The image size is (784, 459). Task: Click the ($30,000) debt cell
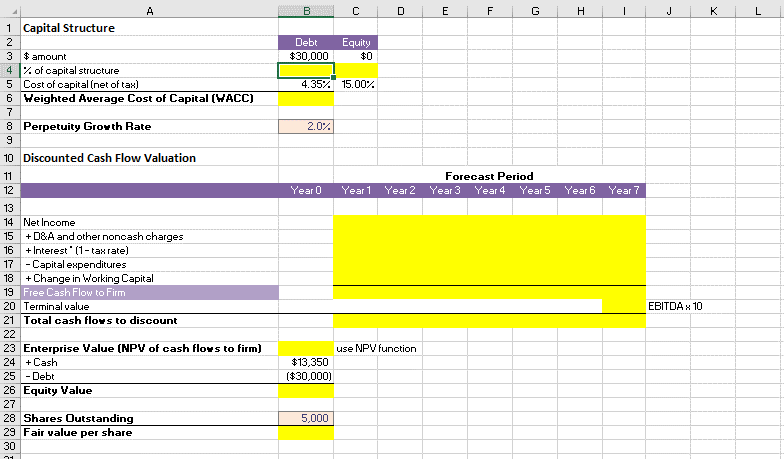click(x=306, y=376)
